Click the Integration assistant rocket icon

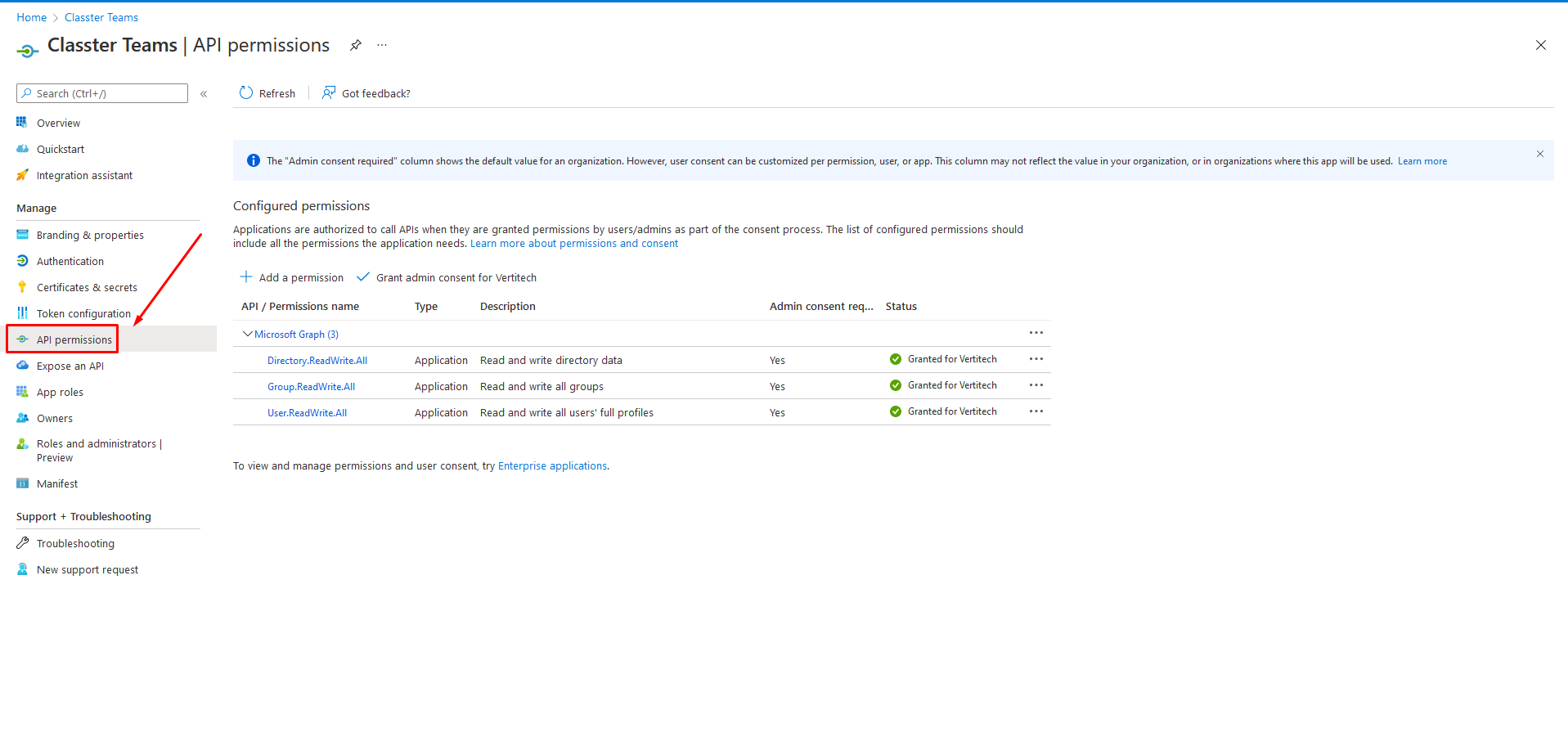tap(22, 175)
